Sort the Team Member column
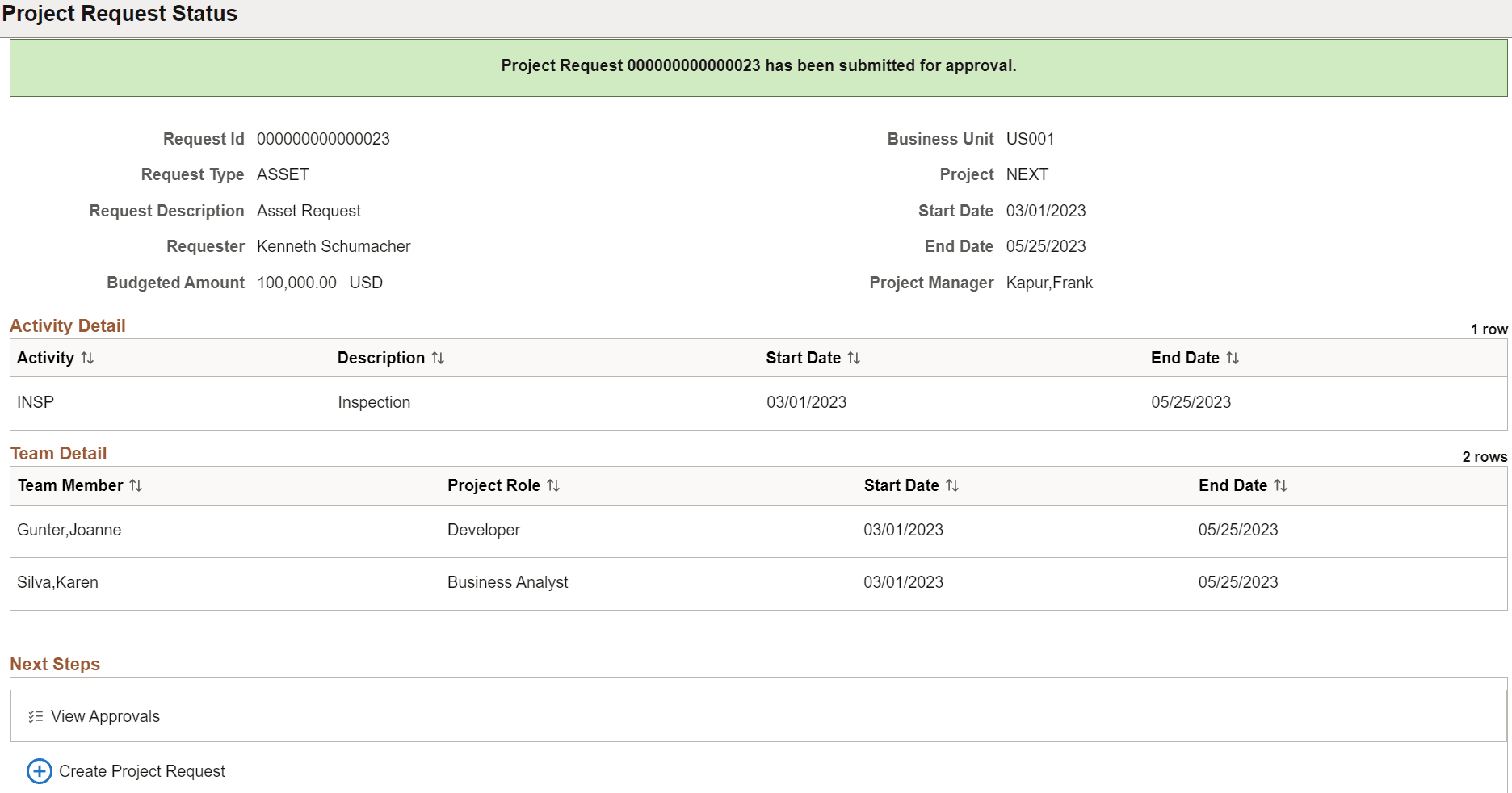The image size is (1512, 793). tap(136, 485)
